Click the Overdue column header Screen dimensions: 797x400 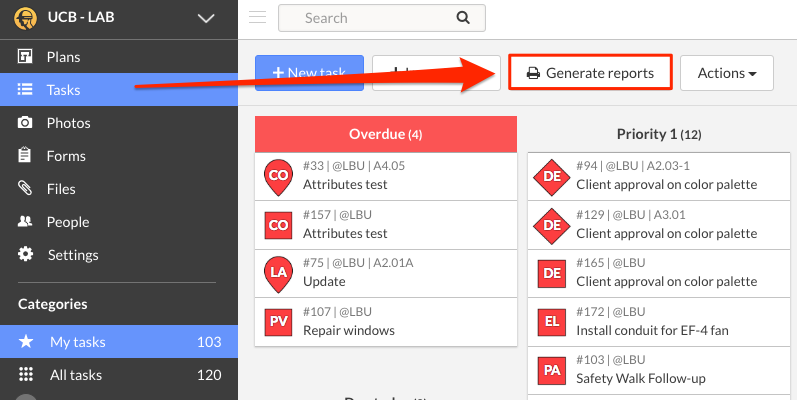385,134
